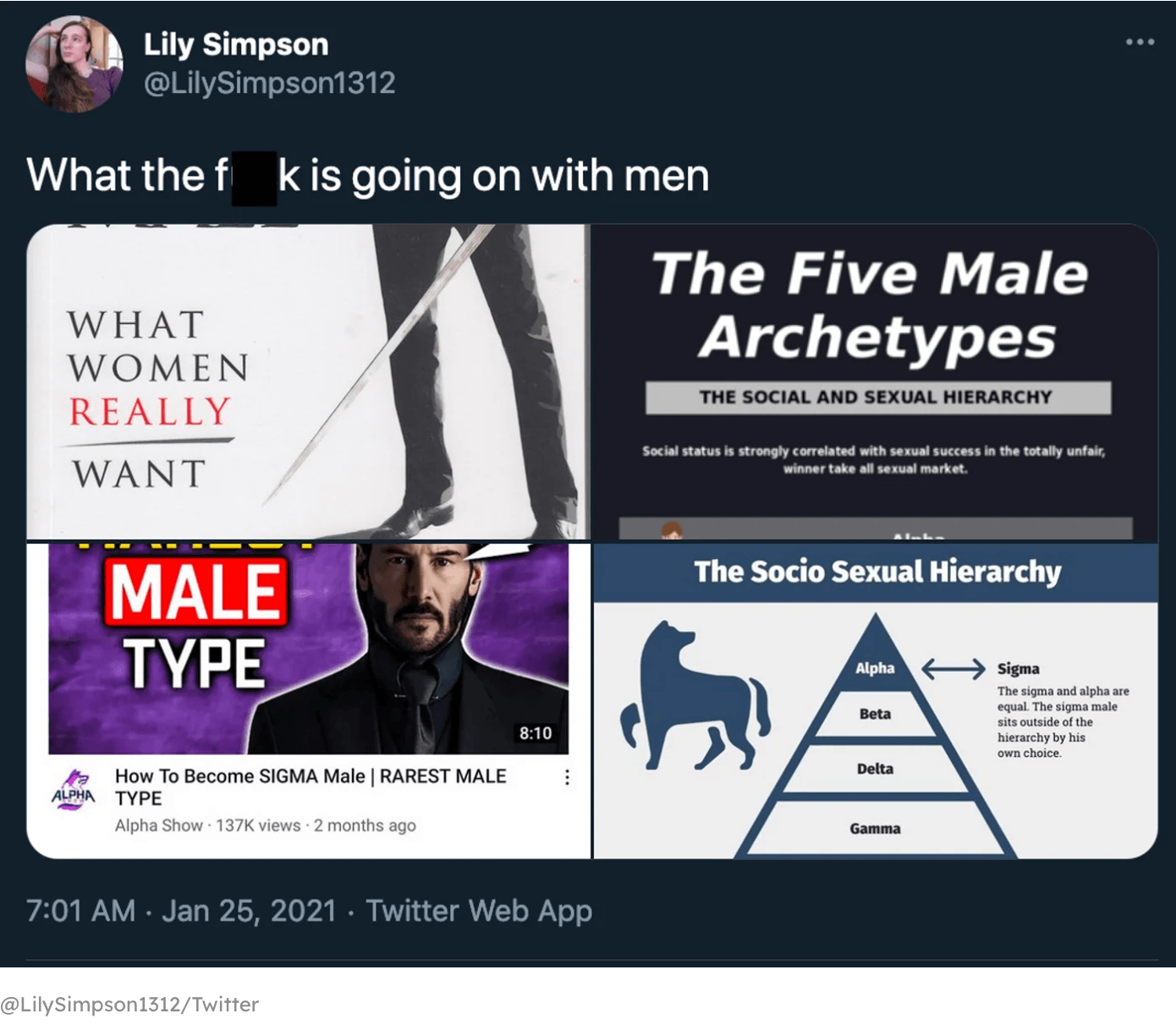
Task: Click the Gamma tier of the pyramid
Action: tap(875, 829)
